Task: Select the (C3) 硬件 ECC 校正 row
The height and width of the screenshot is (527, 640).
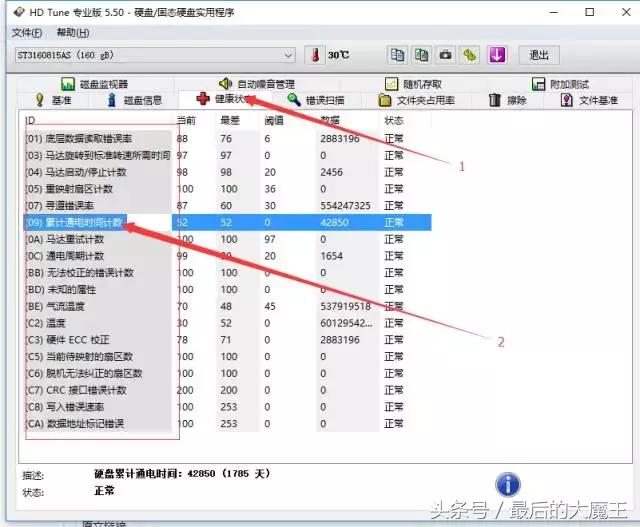Action: (x=227, y=340)
